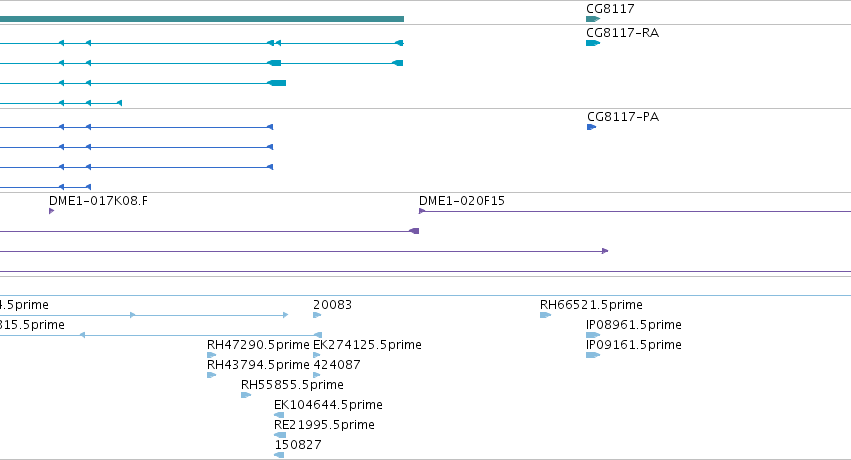Click the 424087 label
This screenshot has height=460, width=851.
[336, 365]
